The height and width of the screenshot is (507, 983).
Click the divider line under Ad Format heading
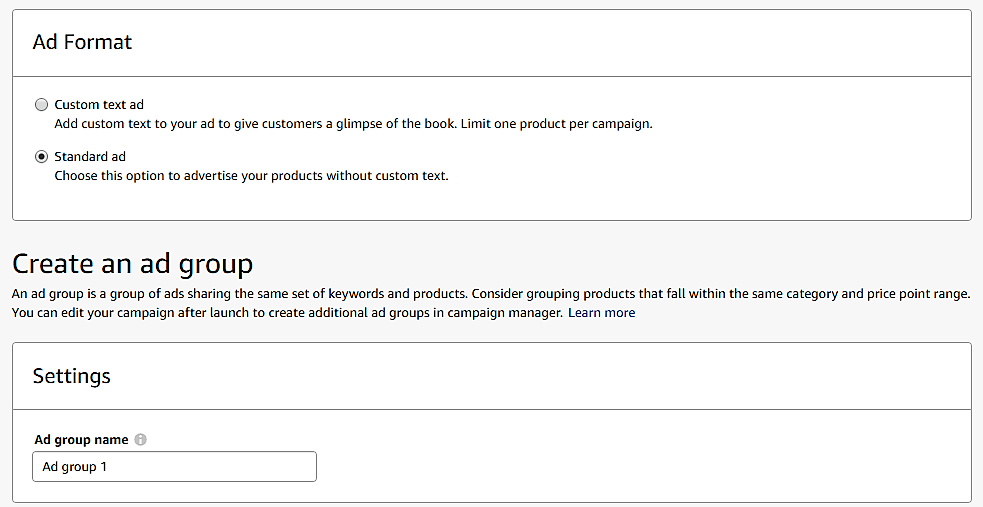pyautogui.click(x=491, y=76)
